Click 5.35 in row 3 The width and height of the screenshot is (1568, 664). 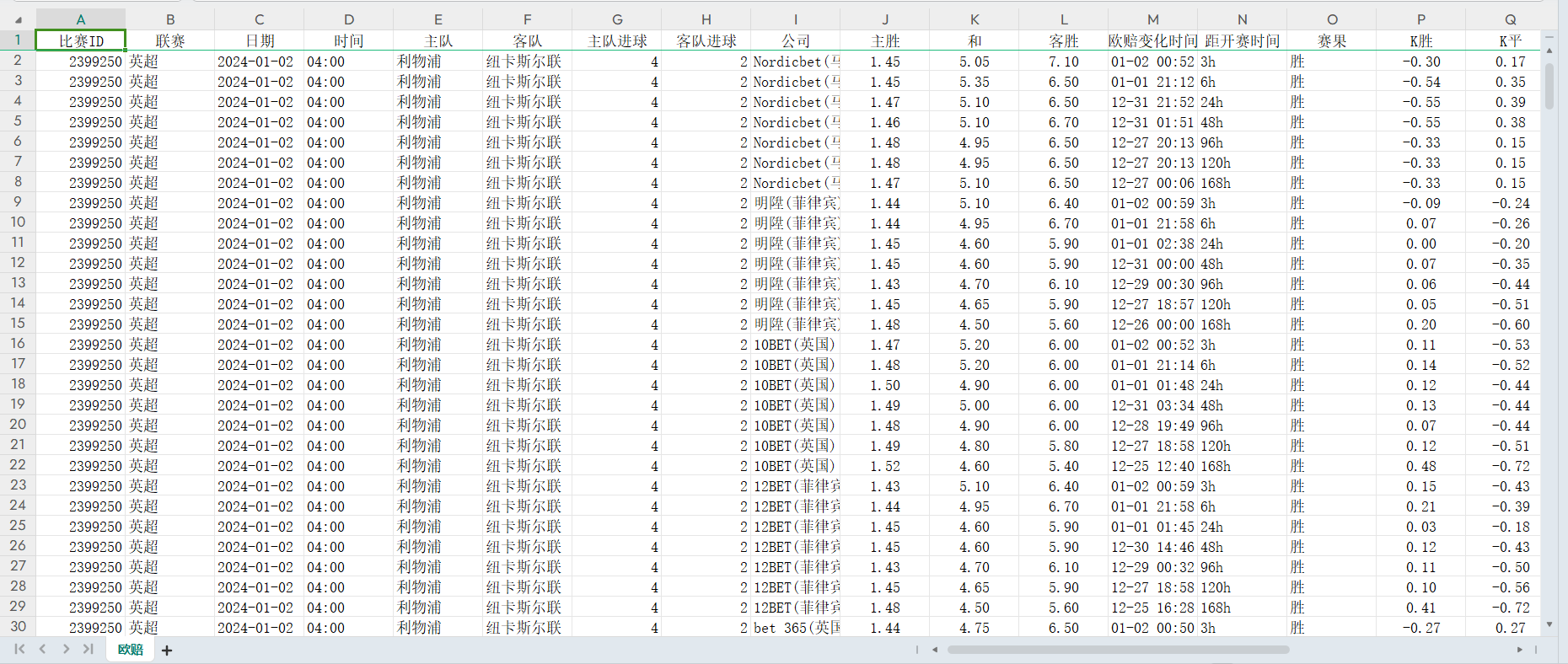975,82
